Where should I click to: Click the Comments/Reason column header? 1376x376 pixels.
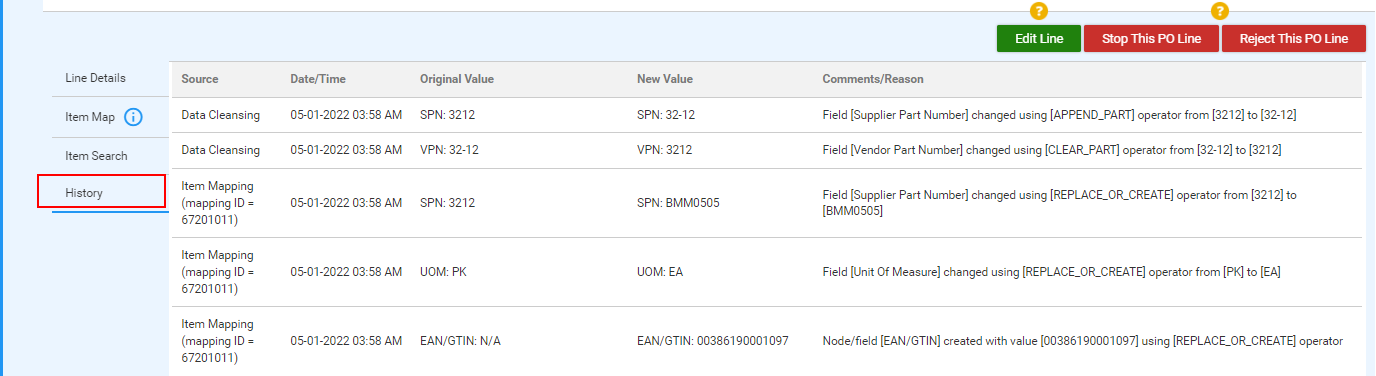873,79
